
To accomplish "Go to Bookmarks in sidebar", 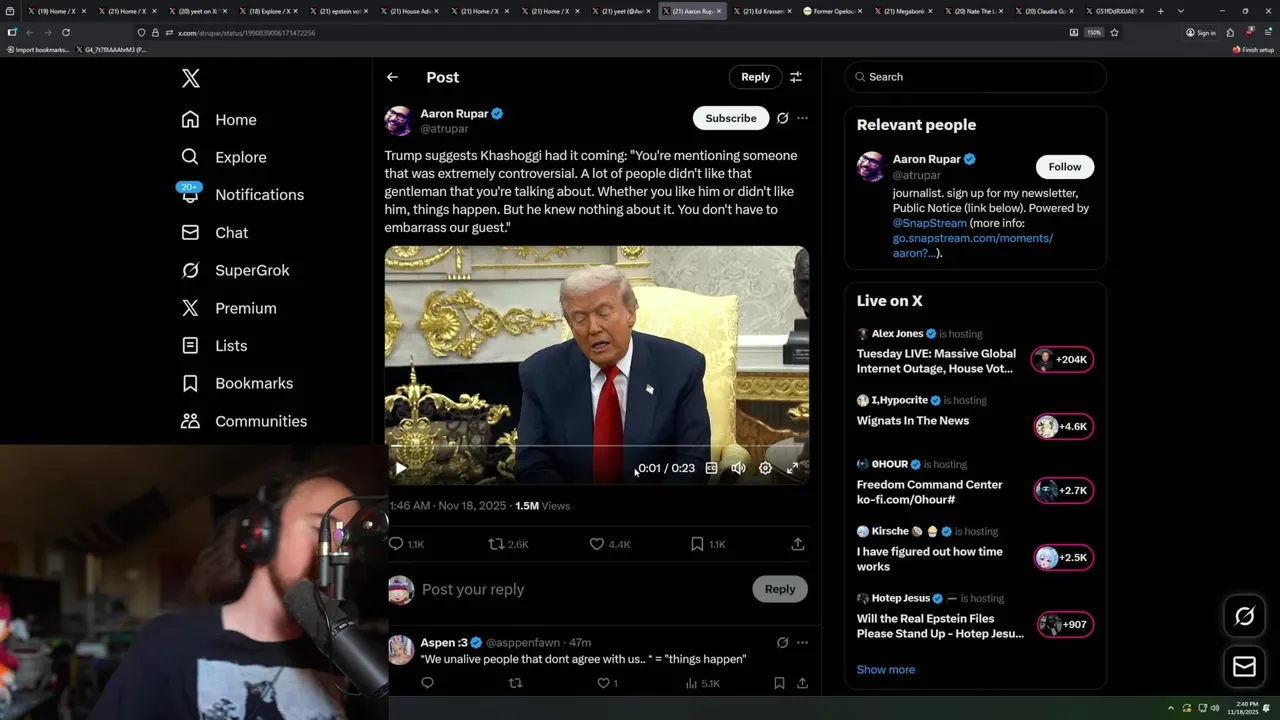I will tap(253, 383).
